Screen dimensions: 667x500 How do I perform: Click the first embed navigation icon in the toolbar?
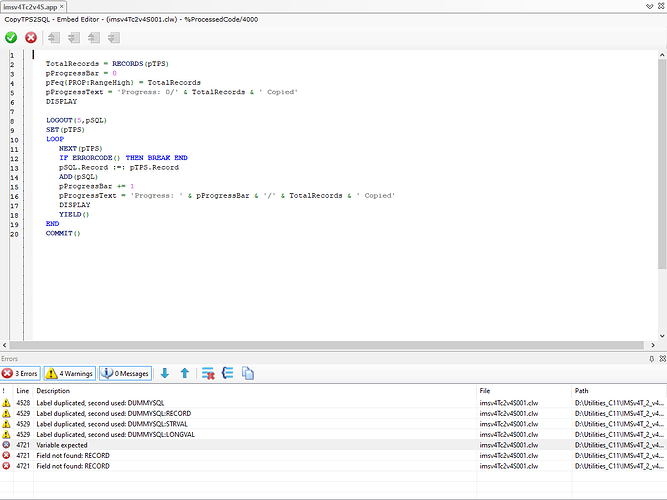pyautogui.click(x=54, y=38)
